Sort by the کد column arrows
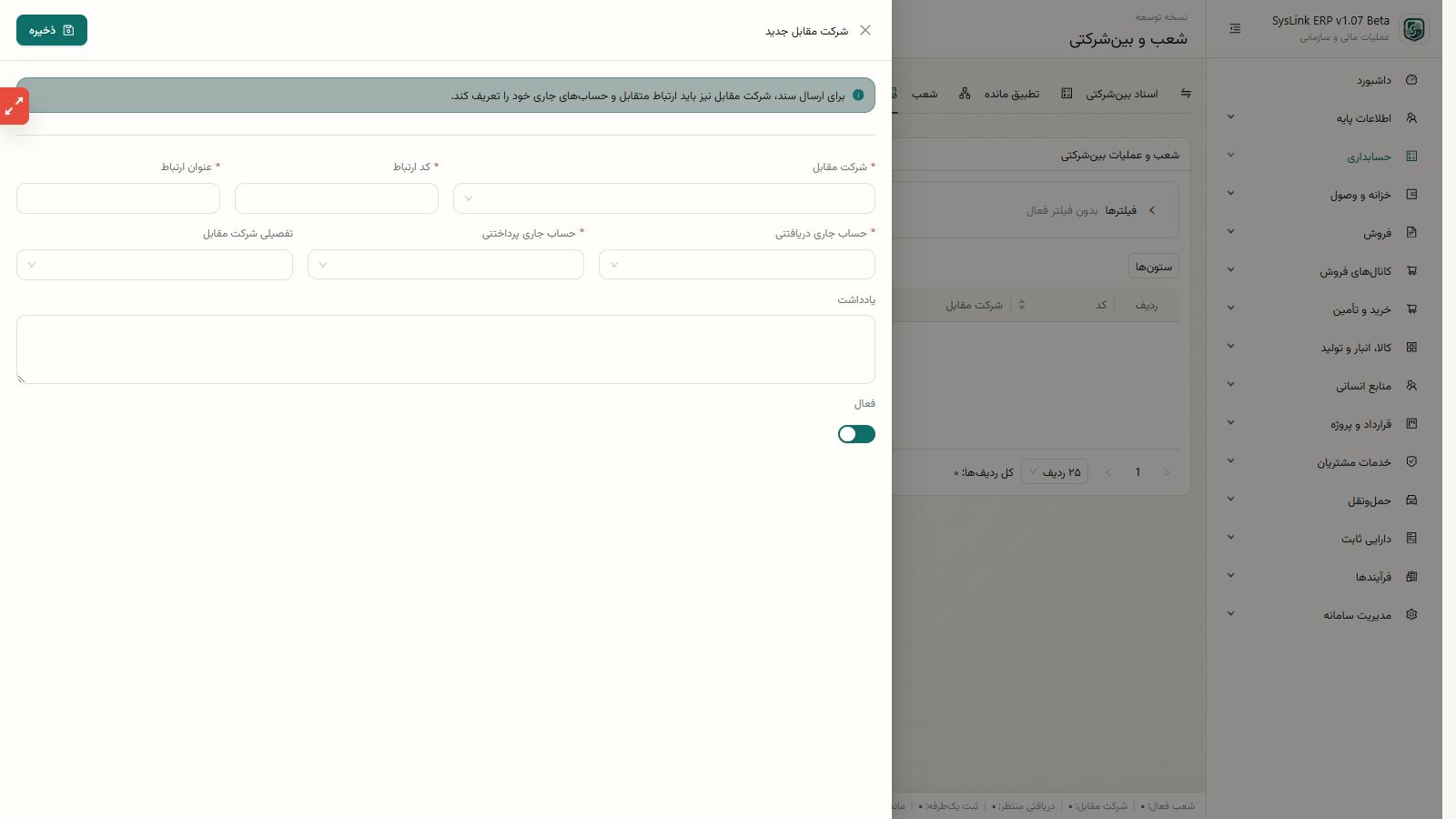The height and width of the screenshot is (819, 1456). [1022, 305]
